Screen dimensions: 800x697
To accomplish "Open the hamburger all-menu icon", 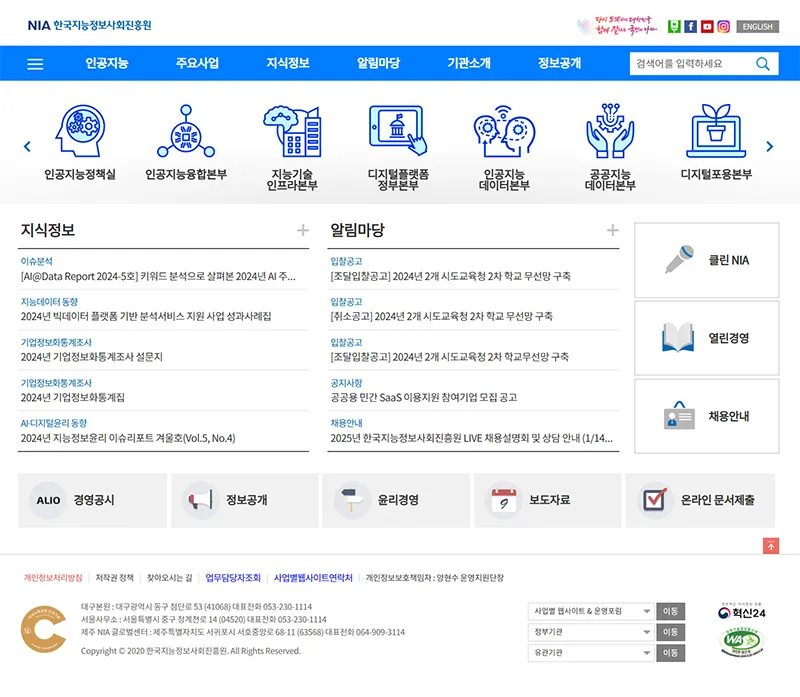I will [x=35, y=64].
